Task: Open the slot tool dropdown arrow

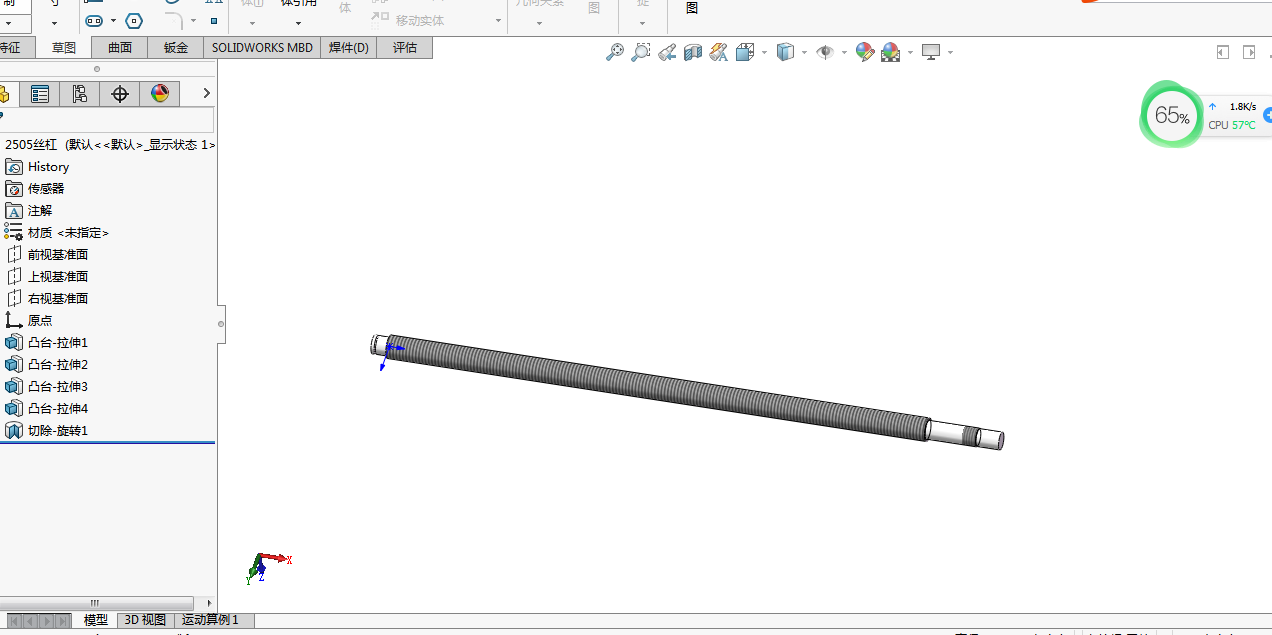Action: point(113,20)
